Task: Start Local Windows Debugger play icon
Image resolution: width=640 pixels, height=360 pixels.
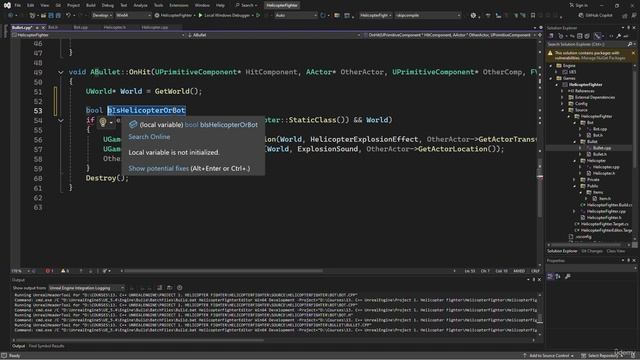Action: click(x=200, y=16)
